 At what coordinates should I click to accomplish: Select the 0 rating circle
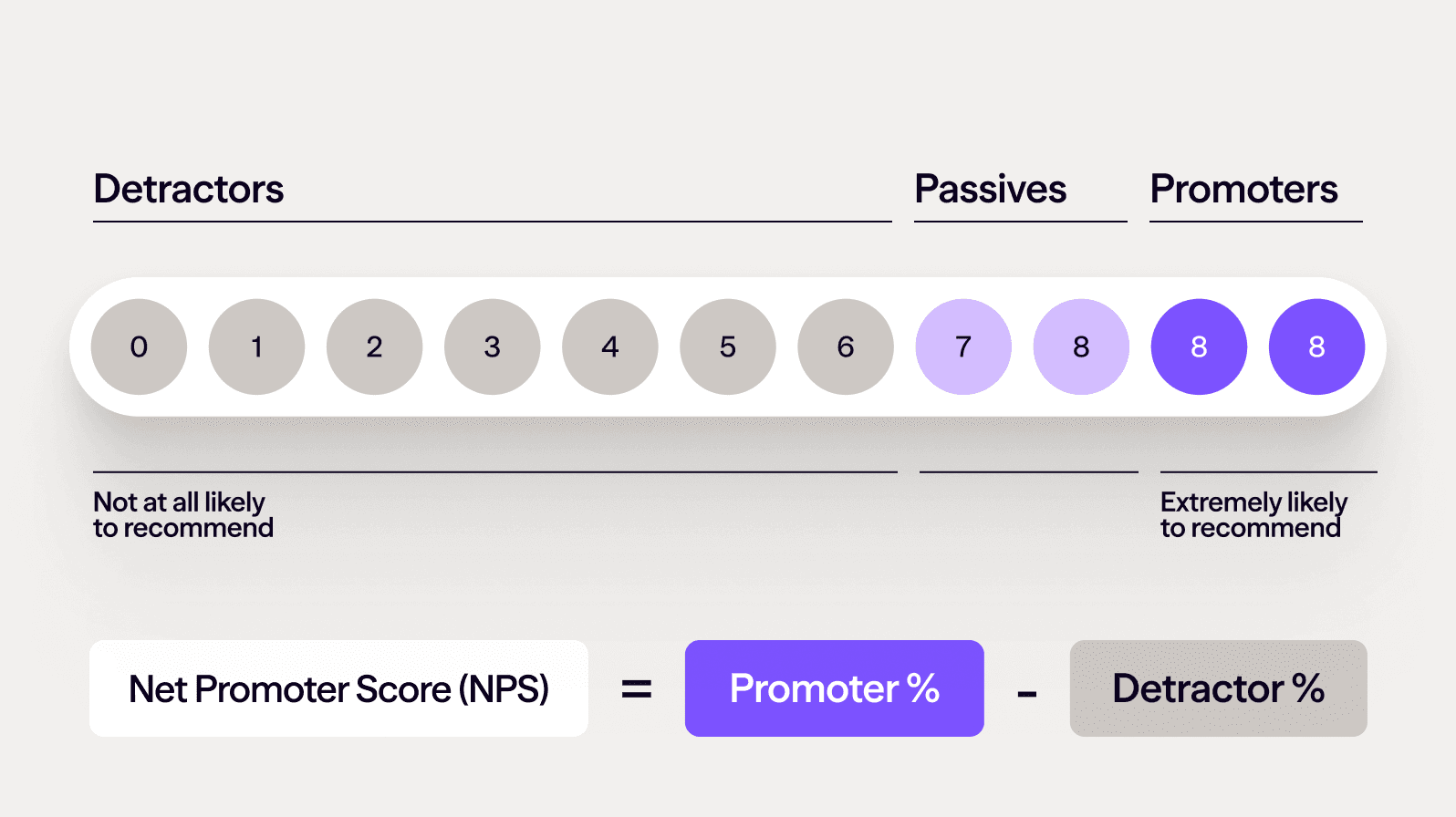[139, 346]
